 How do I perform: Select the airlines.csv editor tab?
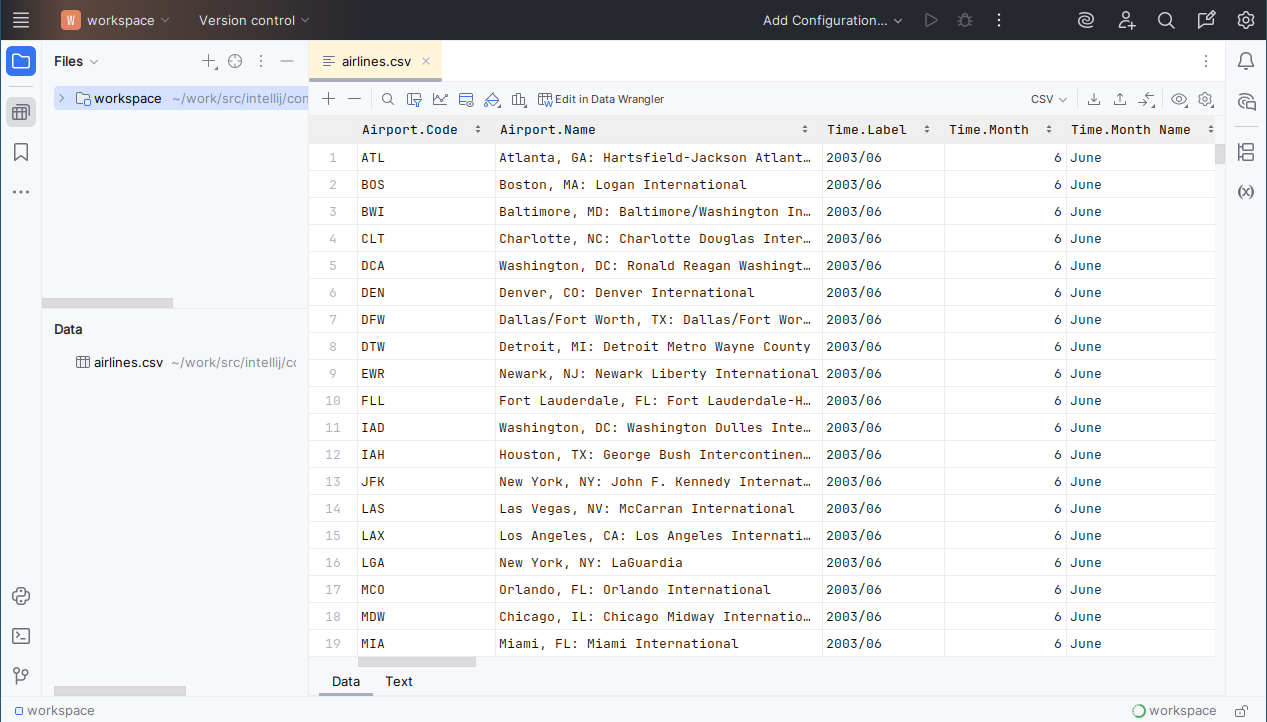(x=375, y=61)
